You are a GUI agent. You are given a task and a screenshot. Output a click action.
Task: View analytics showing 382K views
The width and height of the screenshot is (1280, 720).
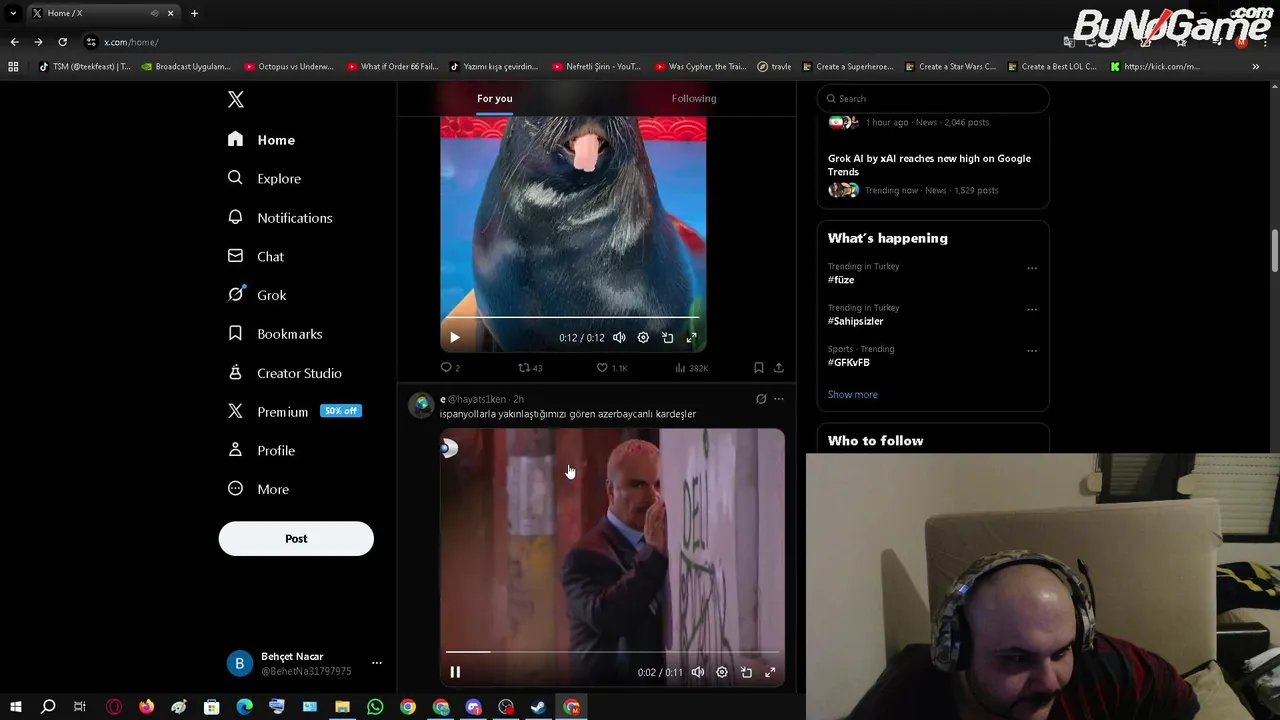coord(691,368)
